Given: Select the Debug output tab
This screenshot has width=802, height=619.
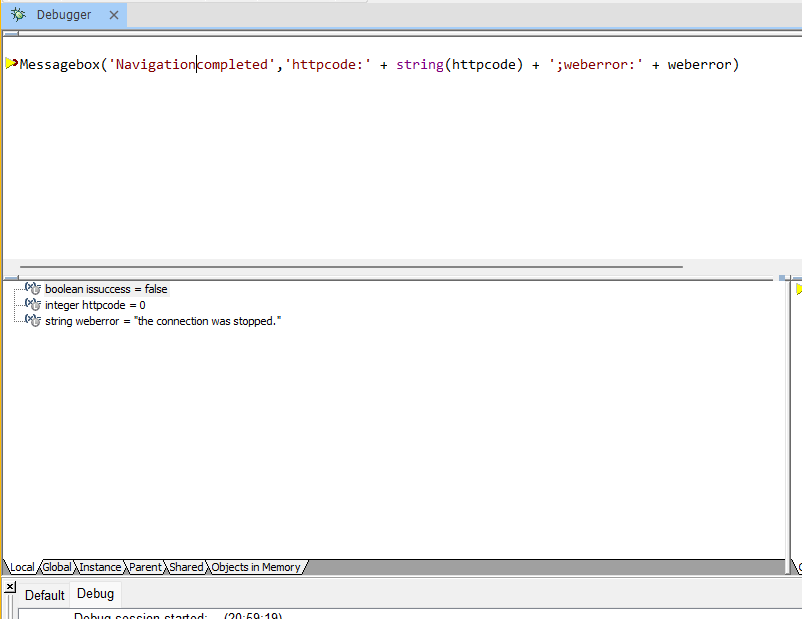Looking at the screenshot, I should [x=96, y=594].
